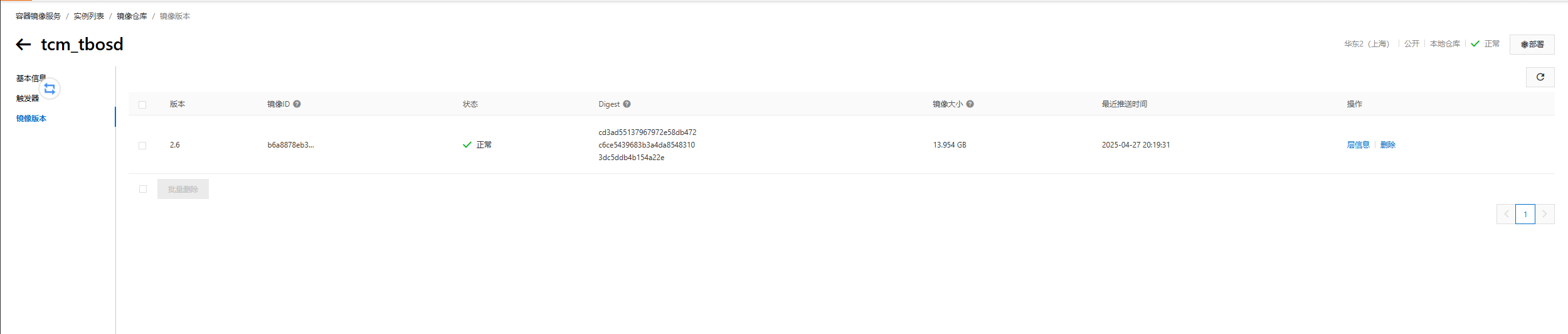1568x334 pixels.
Task: Open 层信息 for version 2.6
Action: point(1358,145)
